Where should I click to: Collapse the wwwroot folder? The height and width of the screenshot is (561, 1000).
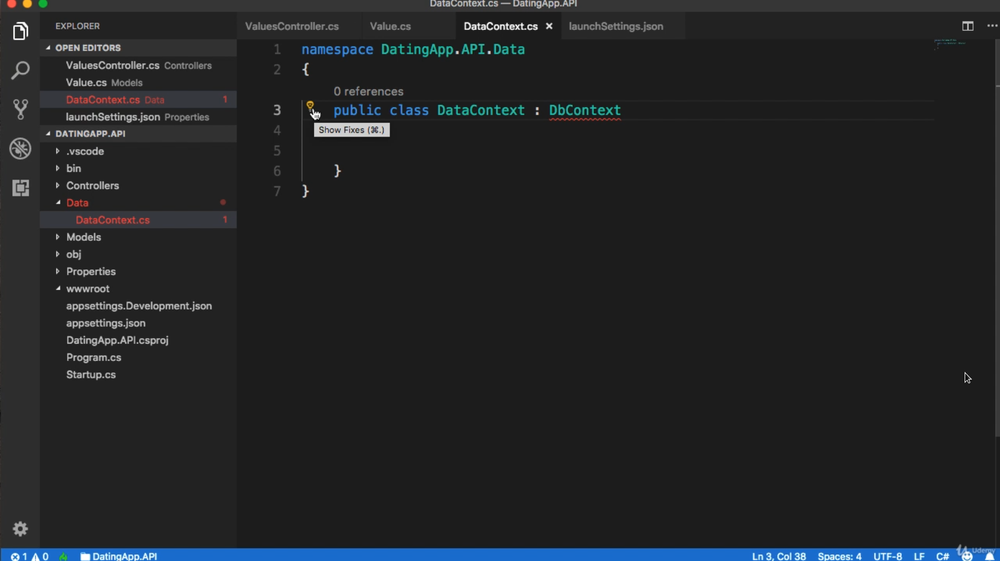138,289
